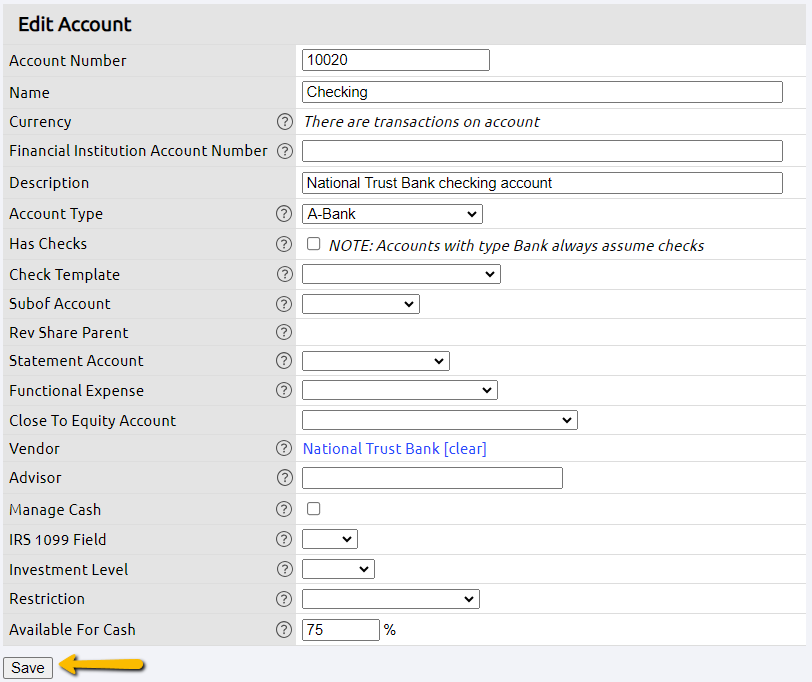
Task: Expand the Restriction dropdown
Action: tap(391, 599)
